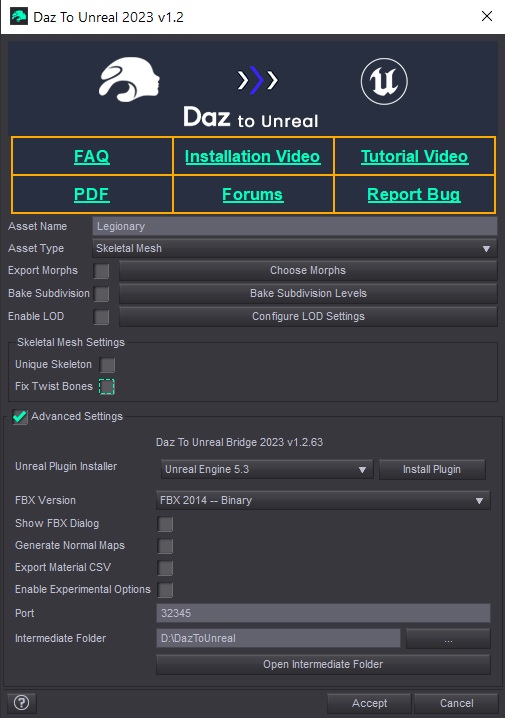505x718 pixels.
Task: Click the Daz head logo icon
Action: click(130, 79)
